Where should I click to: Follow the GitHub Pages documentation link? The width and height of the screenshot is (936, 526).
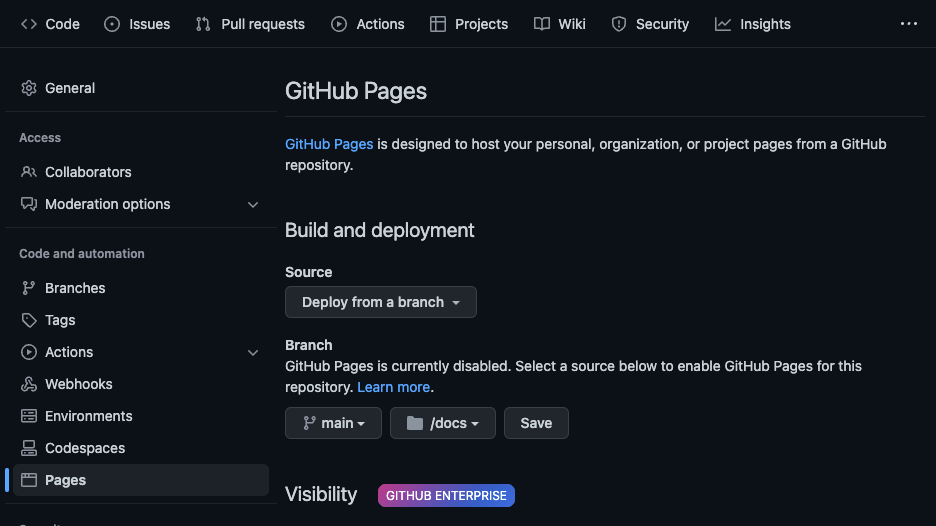coord(329,144)
